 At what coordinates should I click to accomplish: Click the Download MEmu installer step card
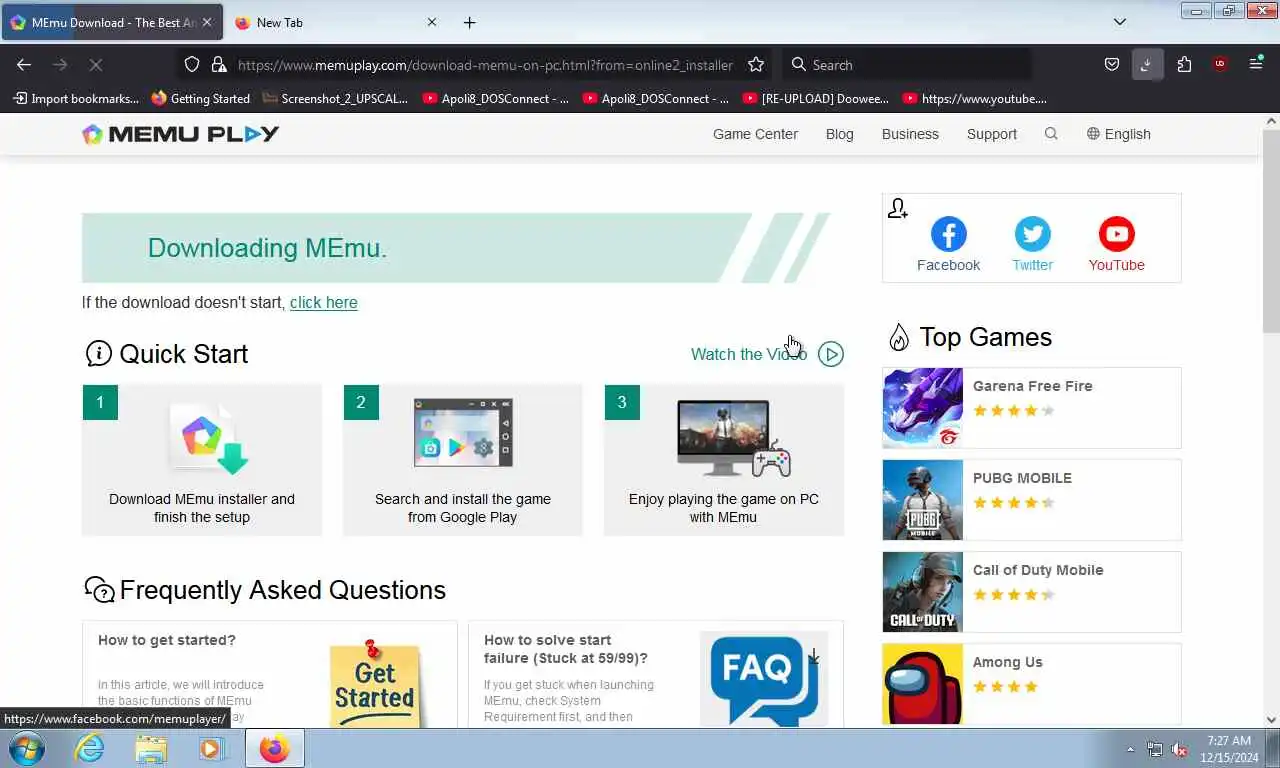coord(202,460)
